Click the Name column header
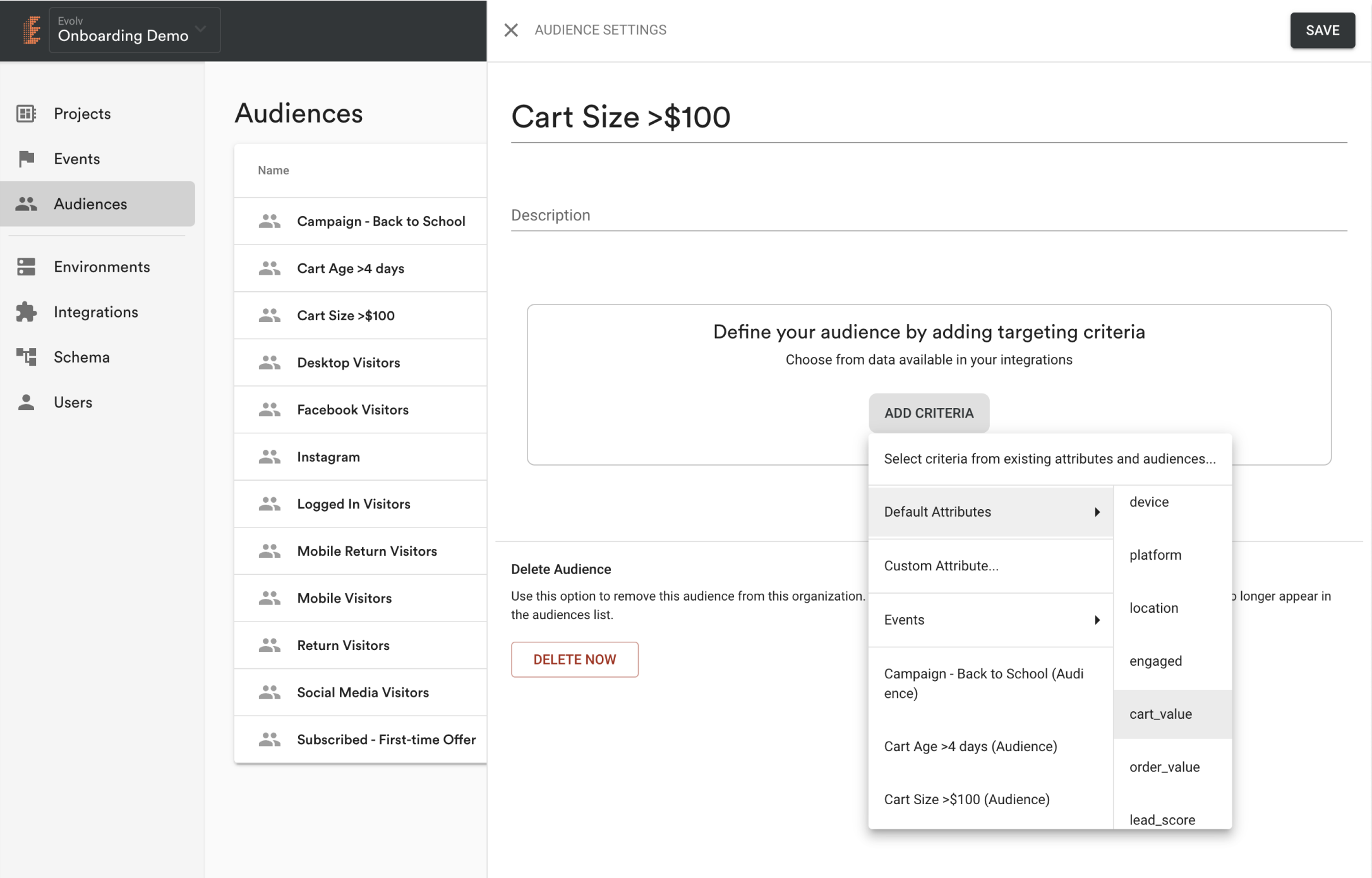 tap(273, 171)
